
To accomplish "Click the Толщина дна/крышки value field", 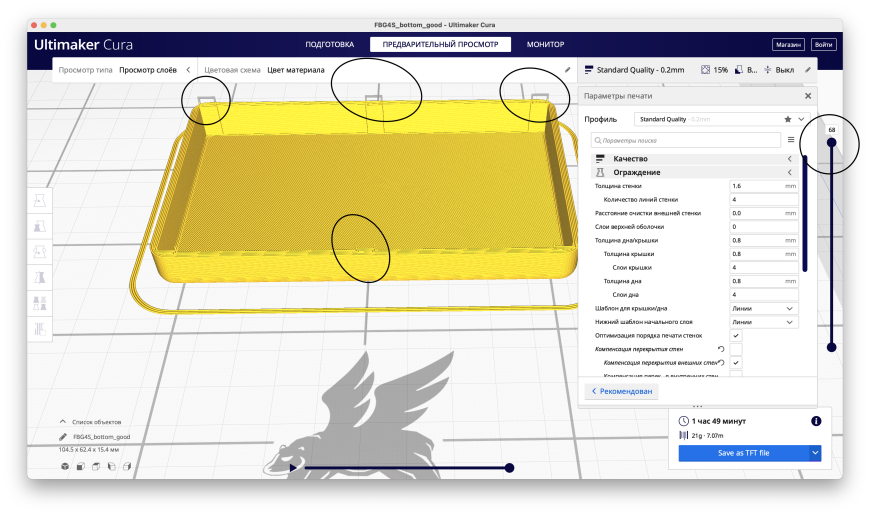I will [763, 240].
